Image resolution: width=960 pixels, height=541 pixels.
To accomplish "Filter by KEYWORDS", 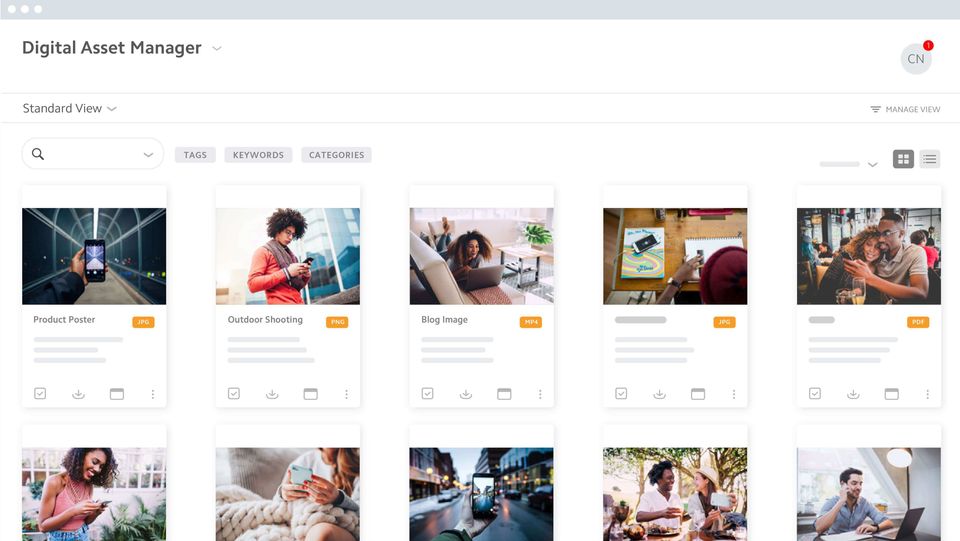I will click(258, 155).
